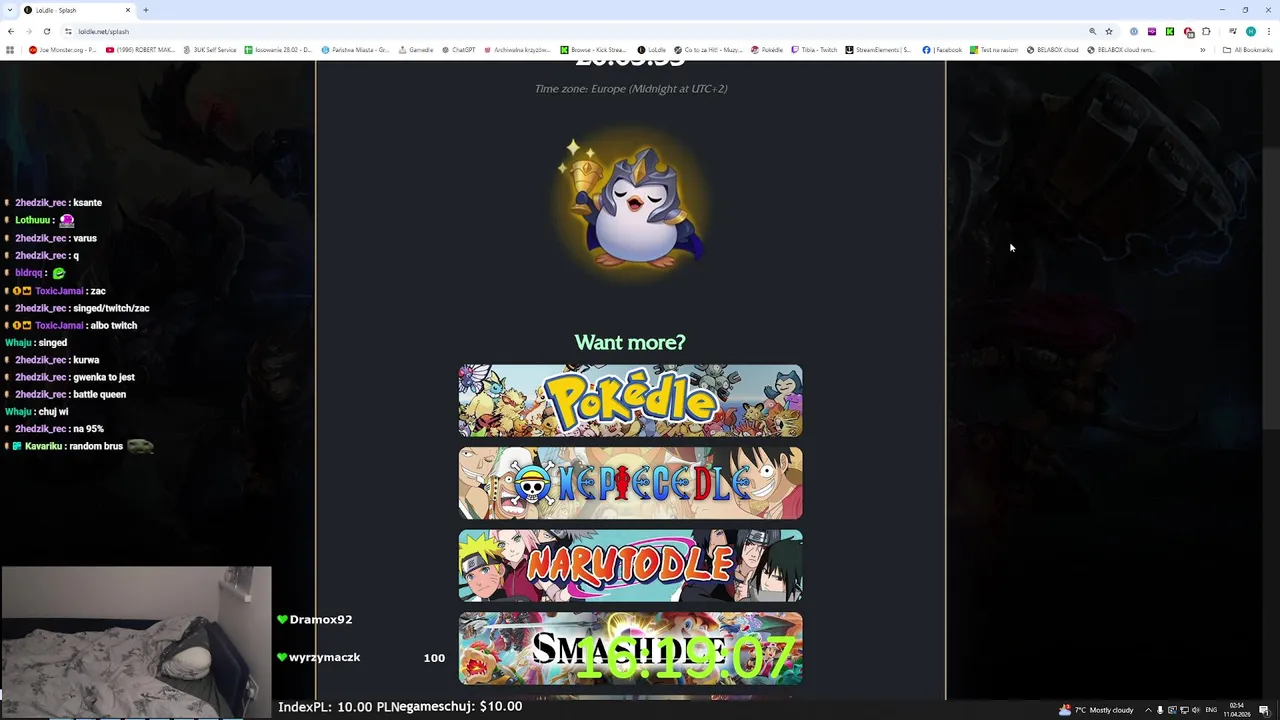Viewport: 1280px width, 720px height.
Task: Open the tab search dropdown arrow
Action: point(10,10)
